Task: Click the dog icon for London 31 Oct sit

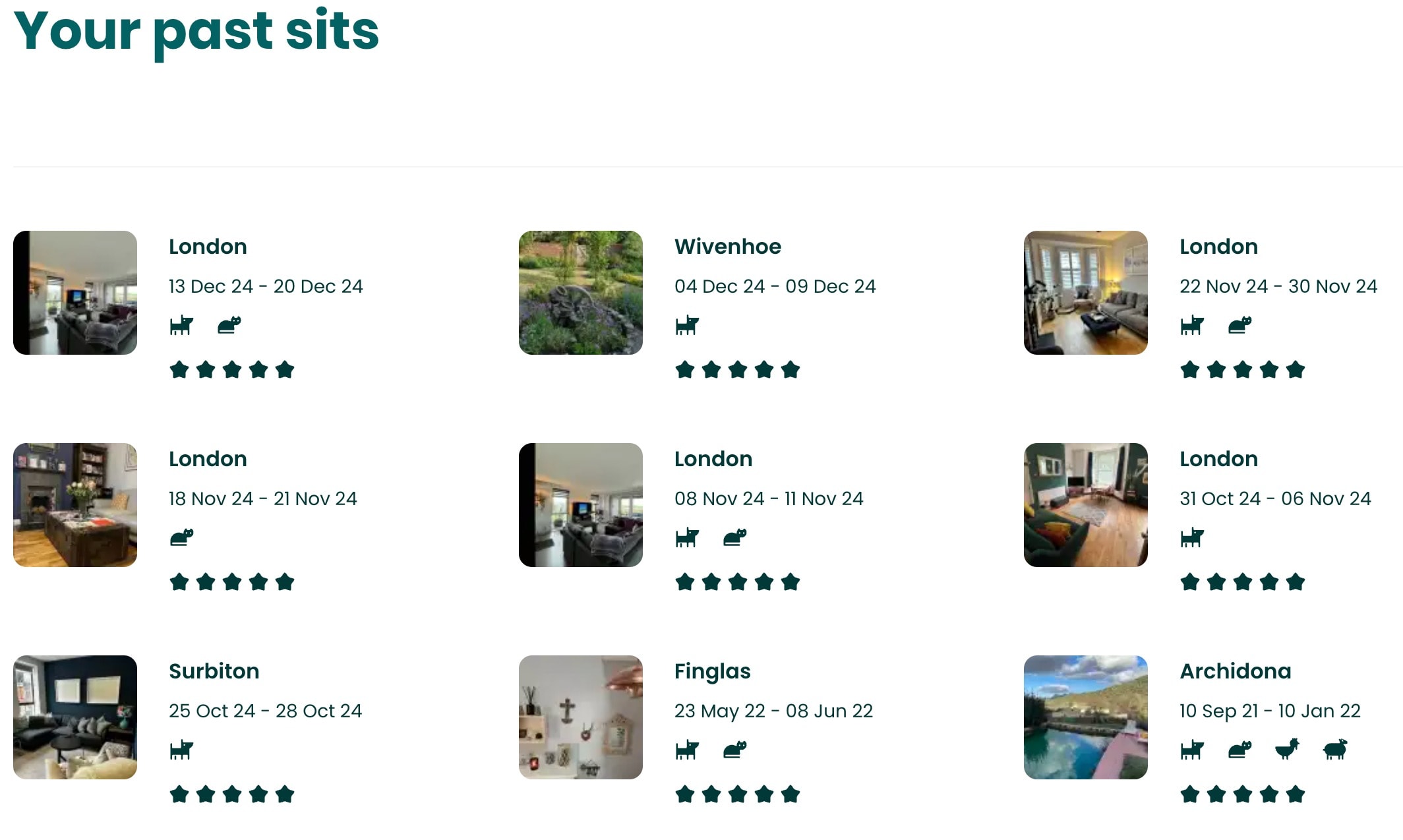Action: 1192,538
